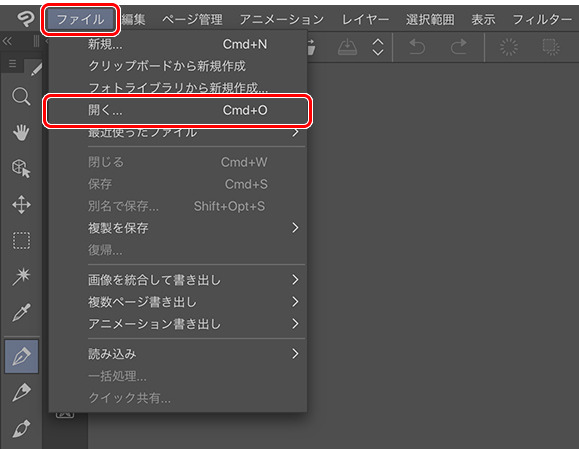Image resolution: width=579 pixels, height=449 pixels.
Task: Select the Hand move-view tool
Action: point(21,133)
